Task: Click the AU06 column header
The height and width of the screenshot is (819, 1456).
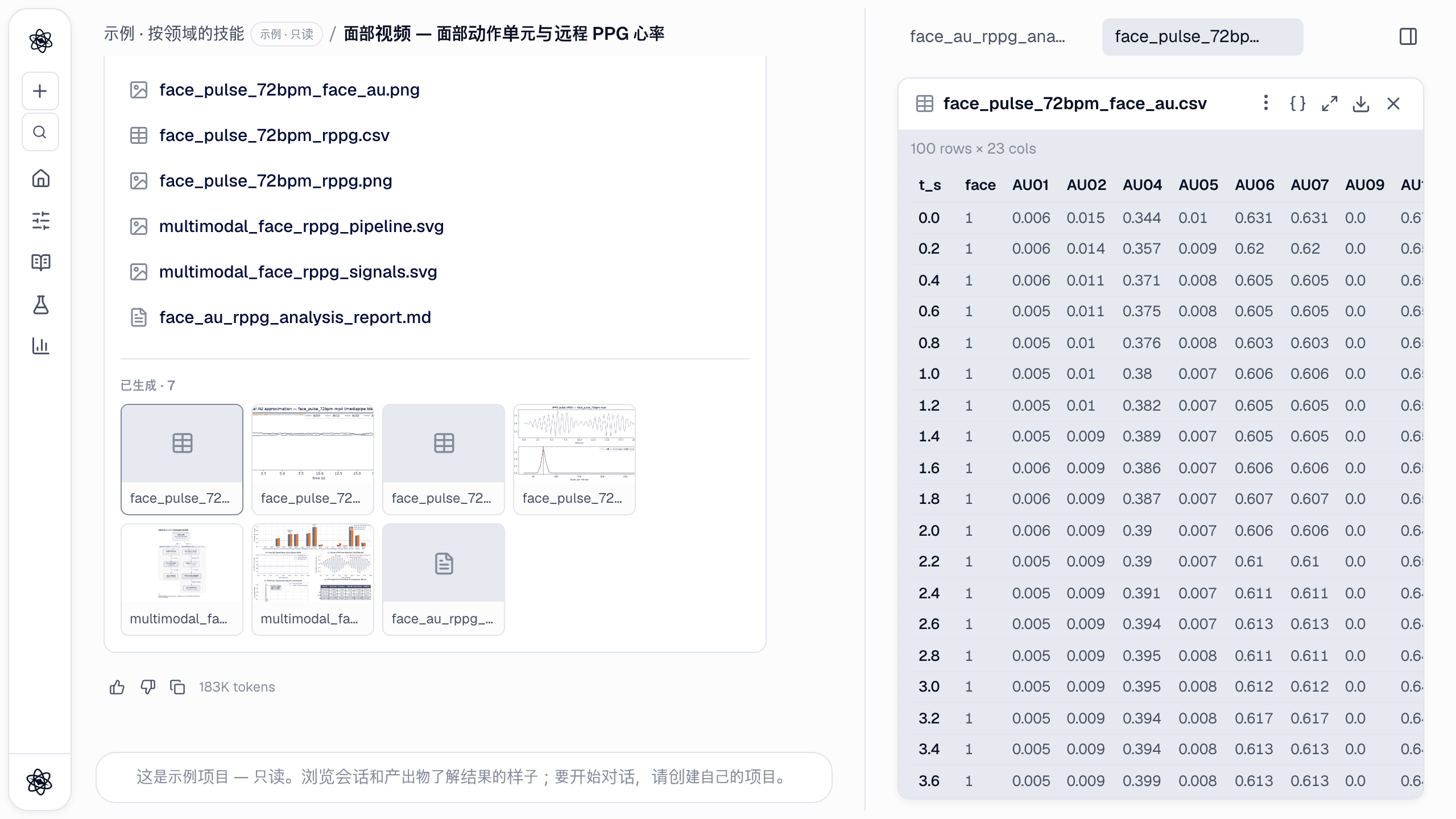Action: click(x=1255, y=185)
